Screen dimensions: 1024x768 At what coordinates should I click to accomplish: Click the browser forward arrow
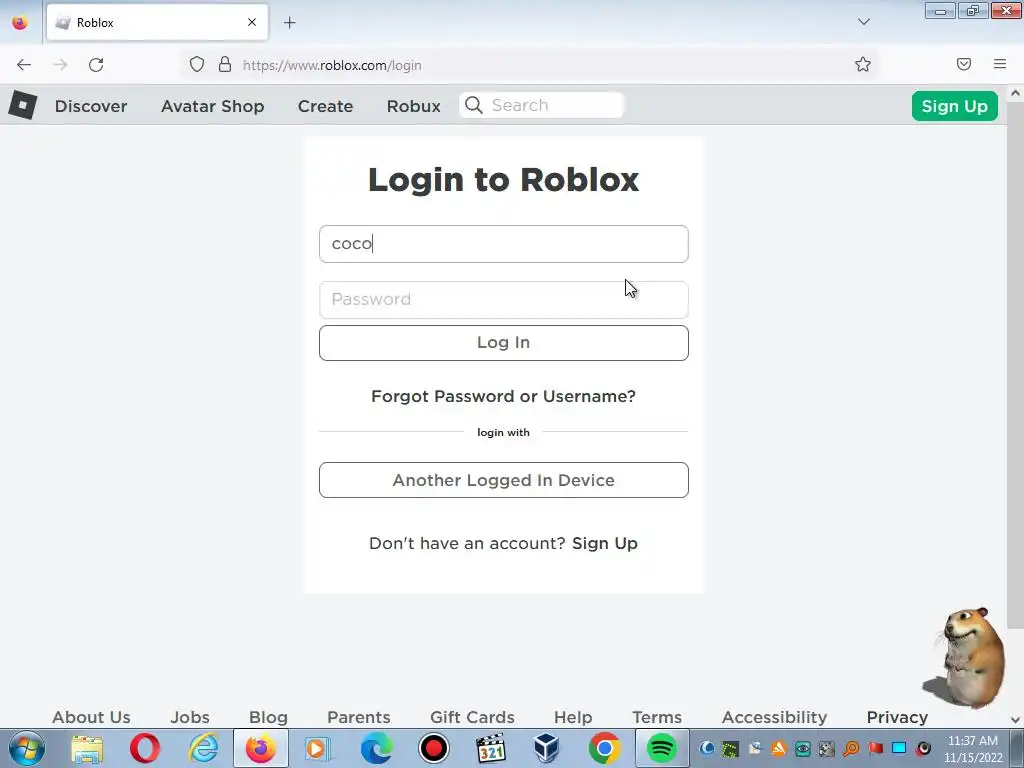[x=60, y=65]
